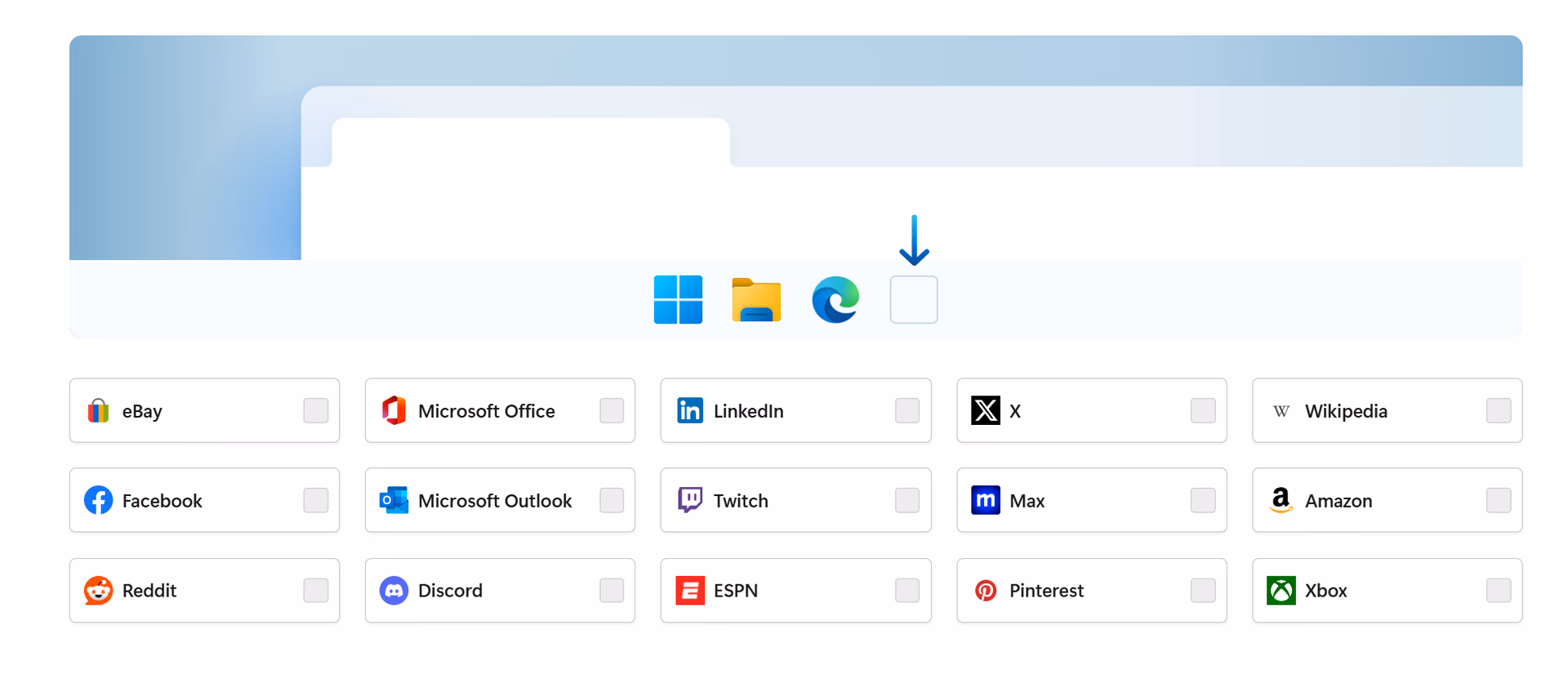Click the Max logo icon
This screenshot has height=693, width=1568.
[x=986, y=500]
